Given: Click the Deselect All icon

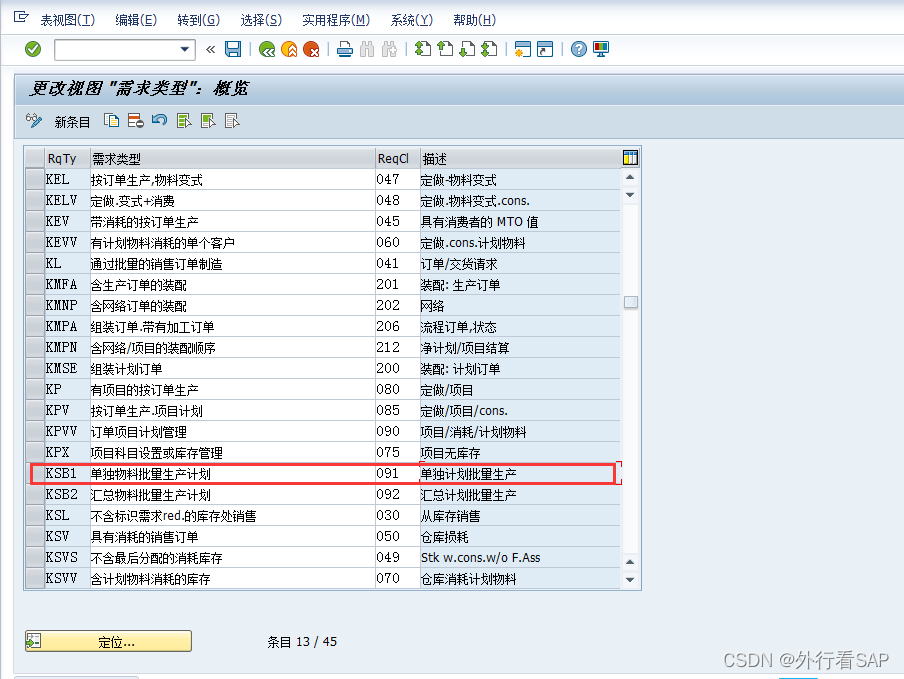Looking at the screenshot, I should coord(232,120).
